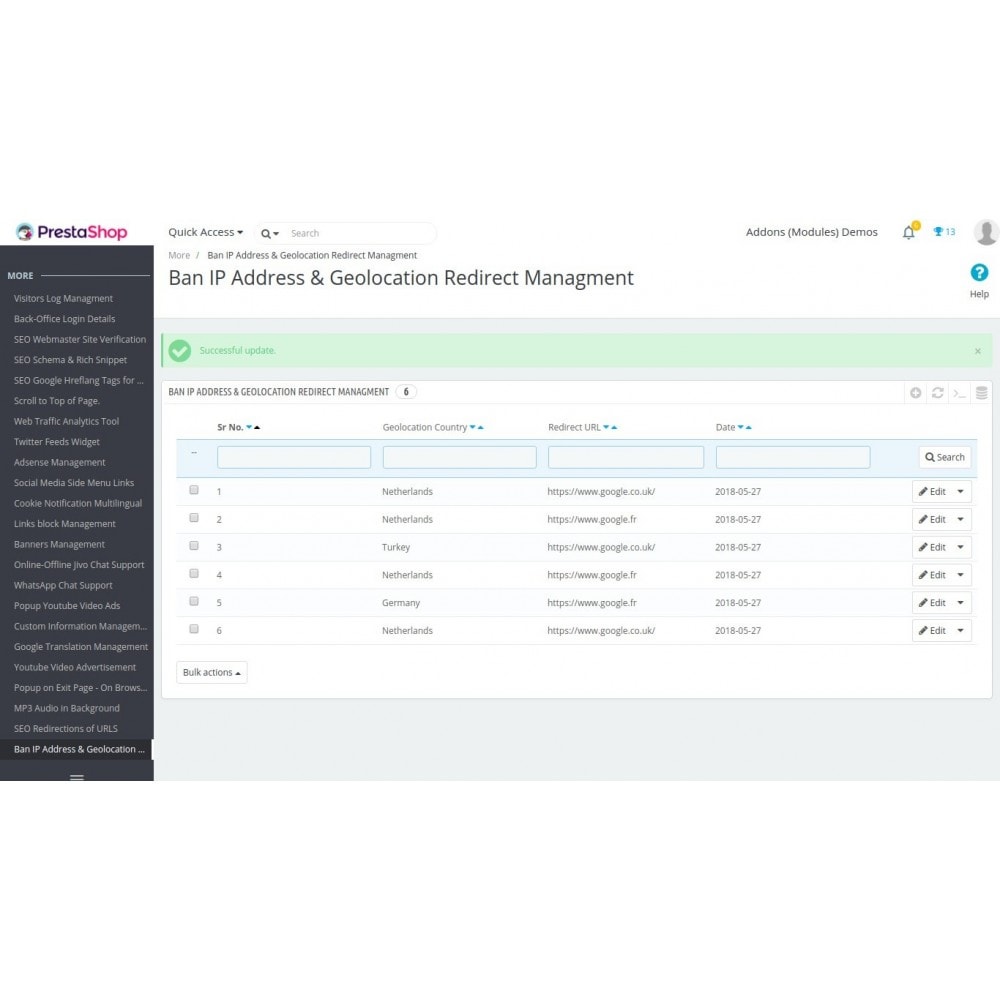Open the user profile avatar
The image size is (1000, 1000).
pos(986,232)
